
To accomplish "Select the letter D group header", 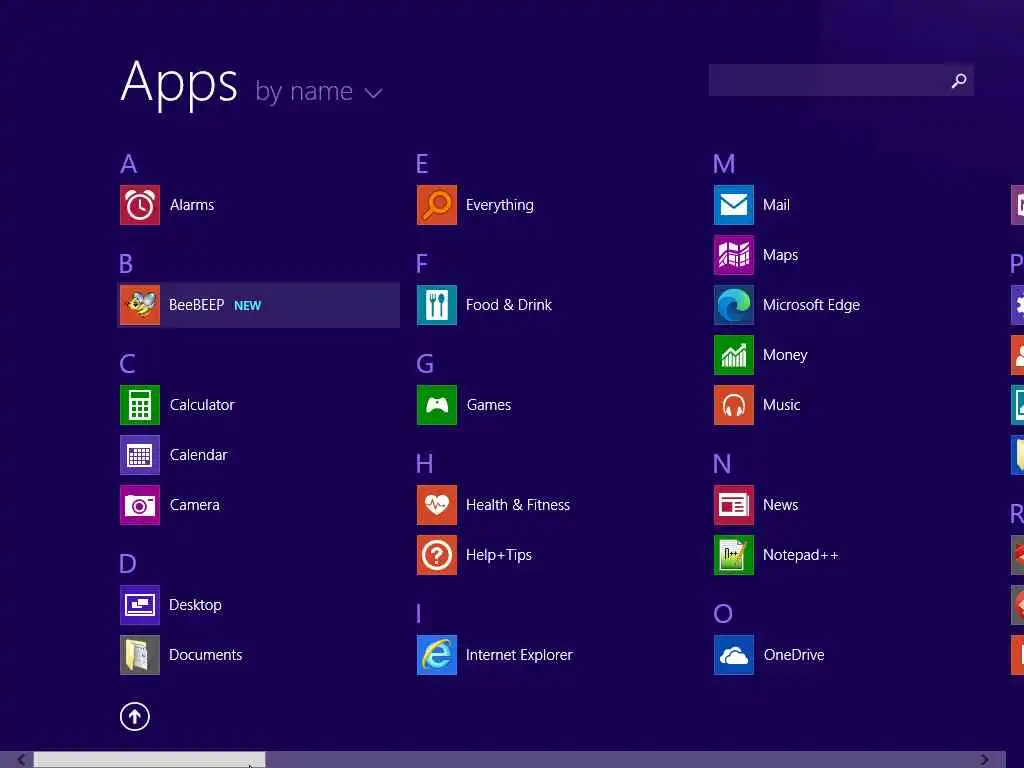I will pos(128,564).
